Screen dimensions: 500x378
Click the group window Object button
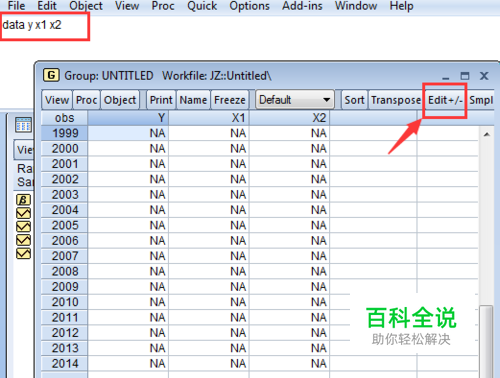120,100
